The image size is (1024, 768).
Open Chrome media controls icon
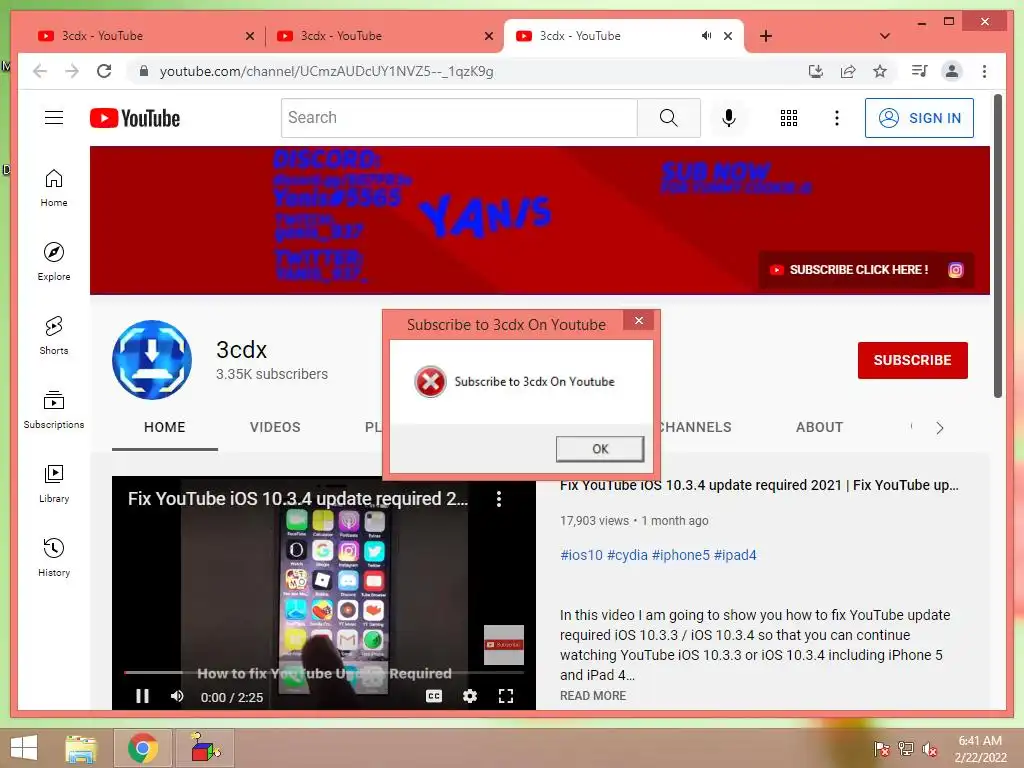coord(920,71)
